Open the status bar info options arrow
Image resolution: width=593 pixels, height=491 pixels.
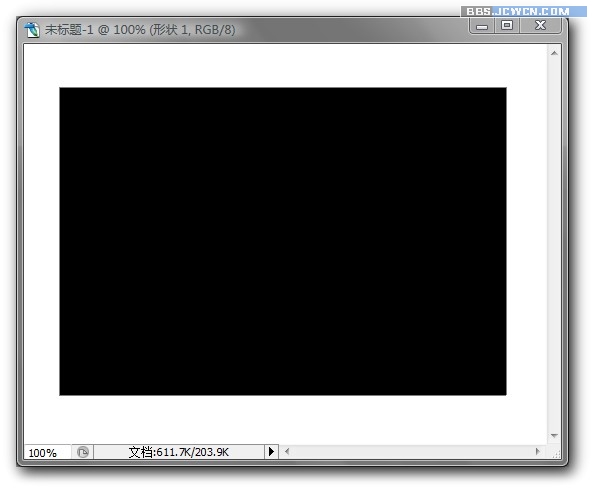point(271,452)
